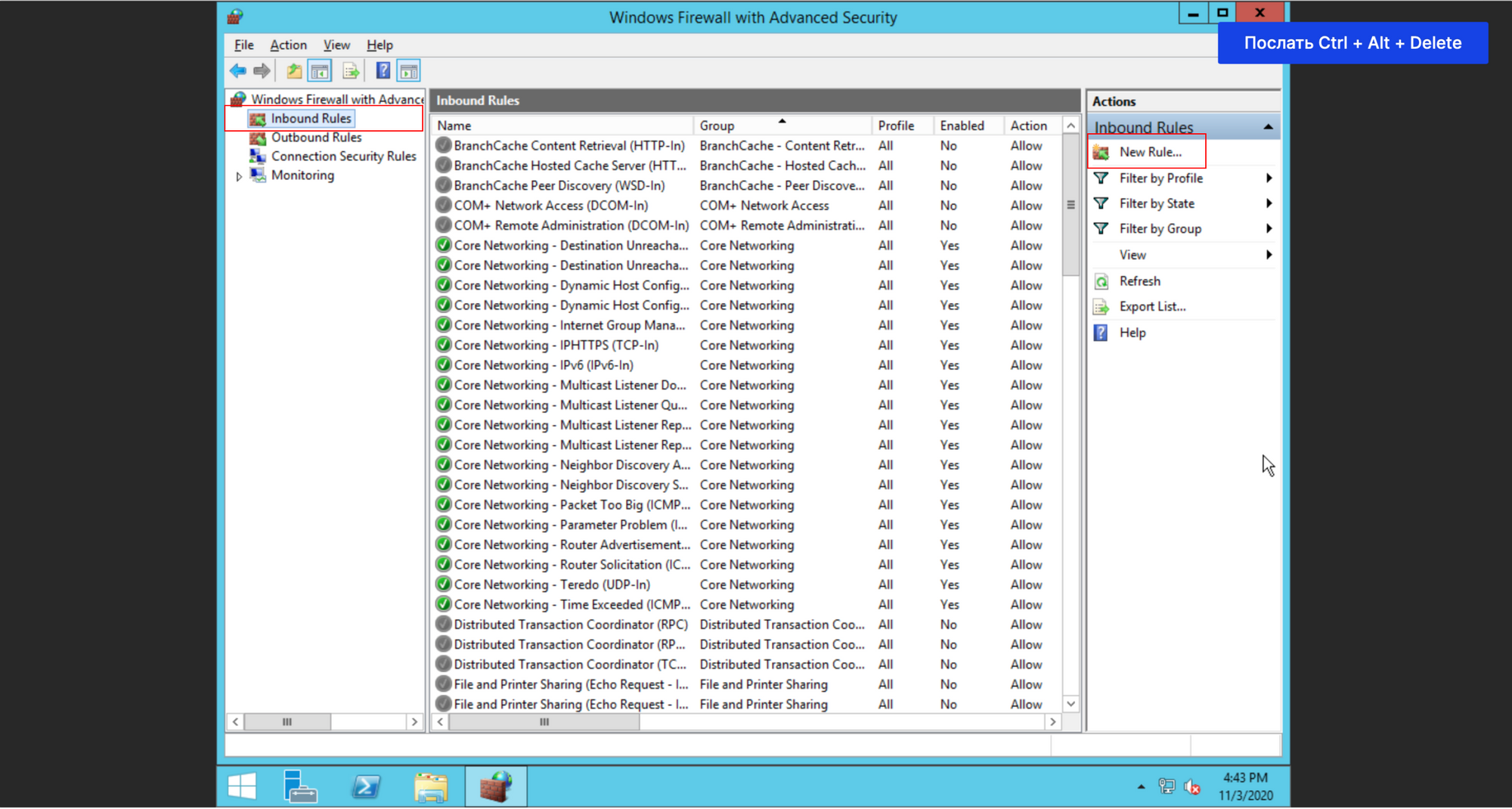Click gray disabled icon of Distributed Transaction Coordinator (TC... rule
This screenshot has width=1512, height=809.
(444, 665)
